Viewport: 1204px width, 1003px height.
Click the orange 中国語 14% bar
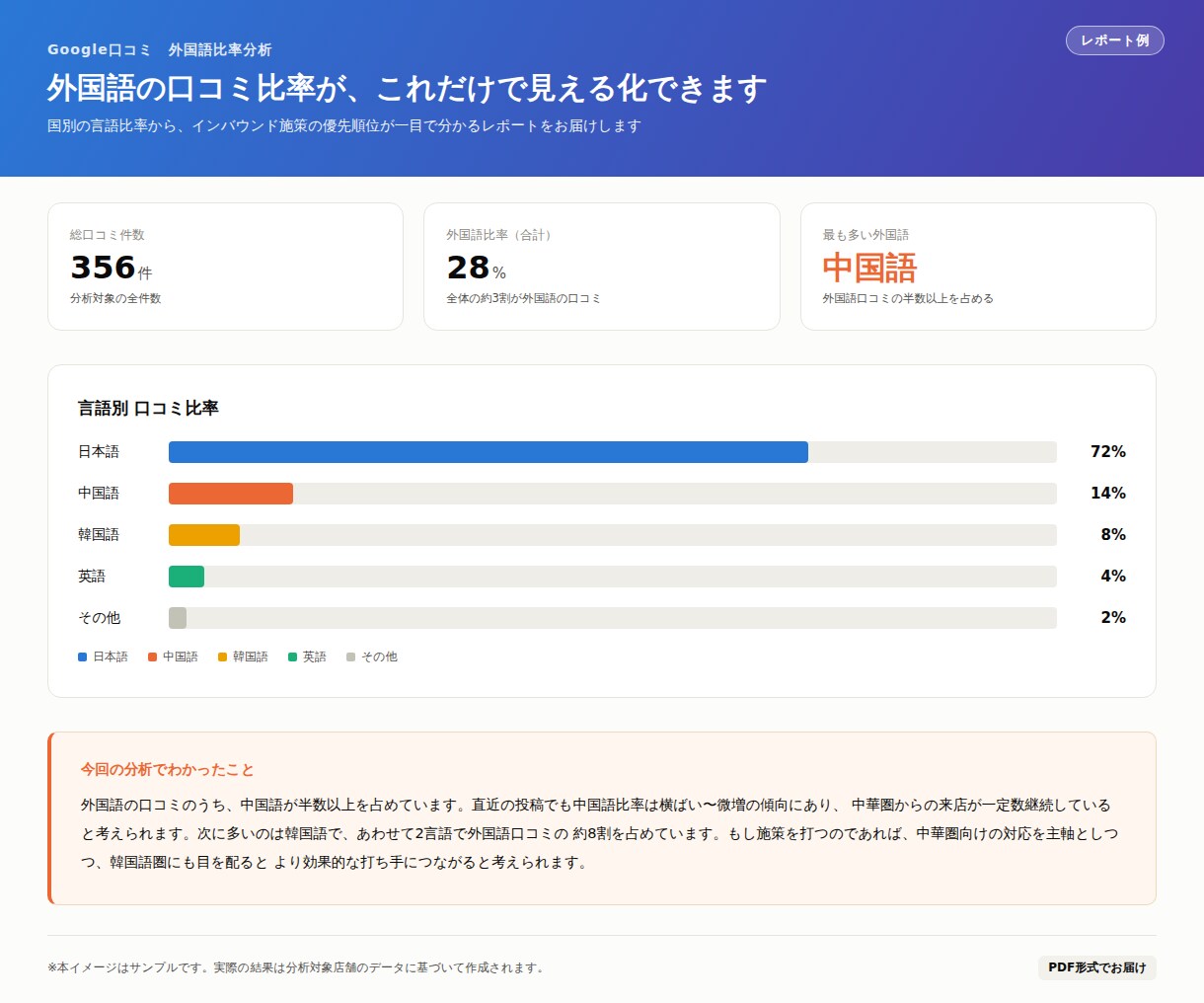tap(231, 494)
